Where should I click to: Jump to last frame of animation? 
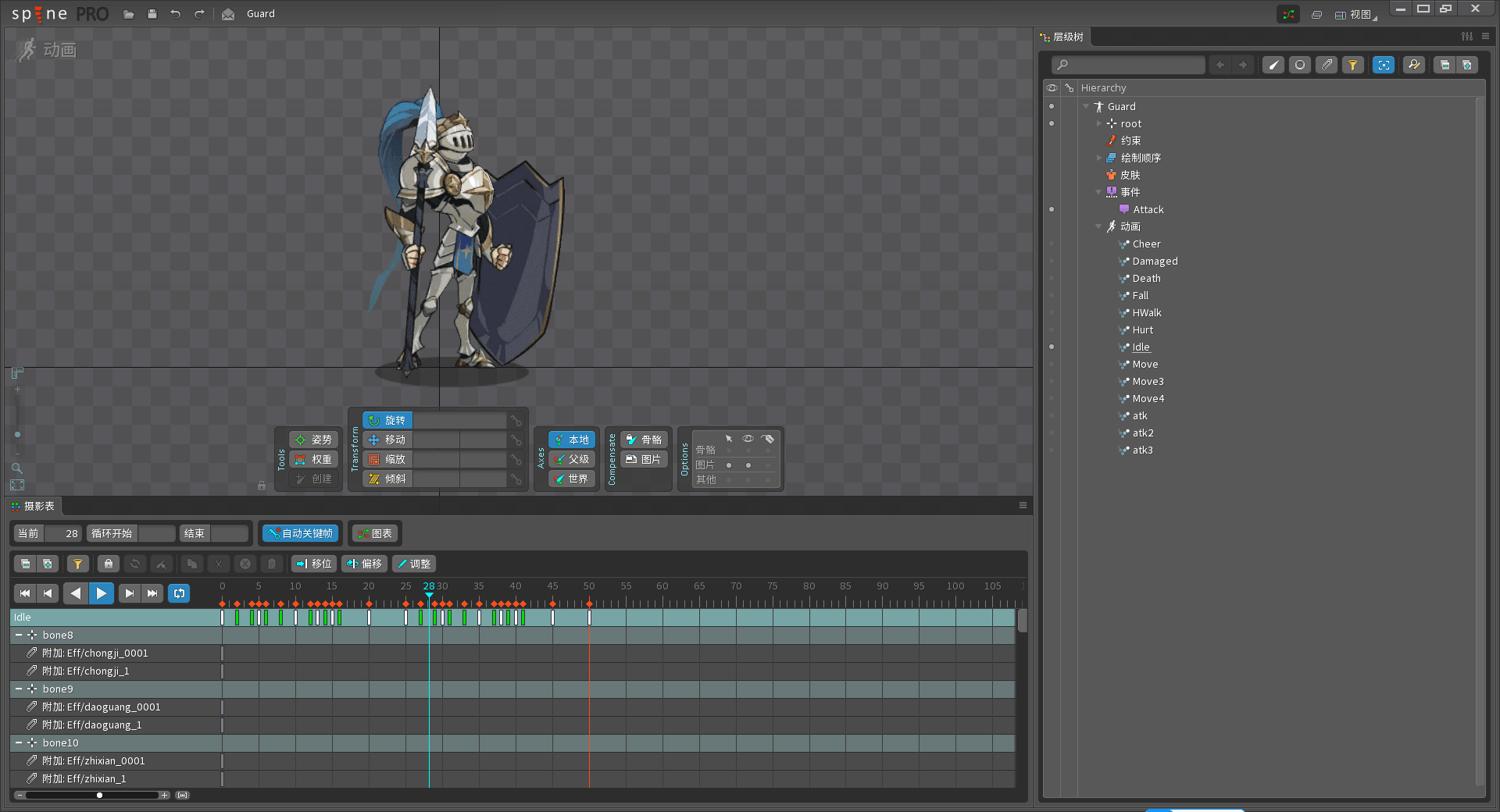pyautogui.click(x=152, y=593)
